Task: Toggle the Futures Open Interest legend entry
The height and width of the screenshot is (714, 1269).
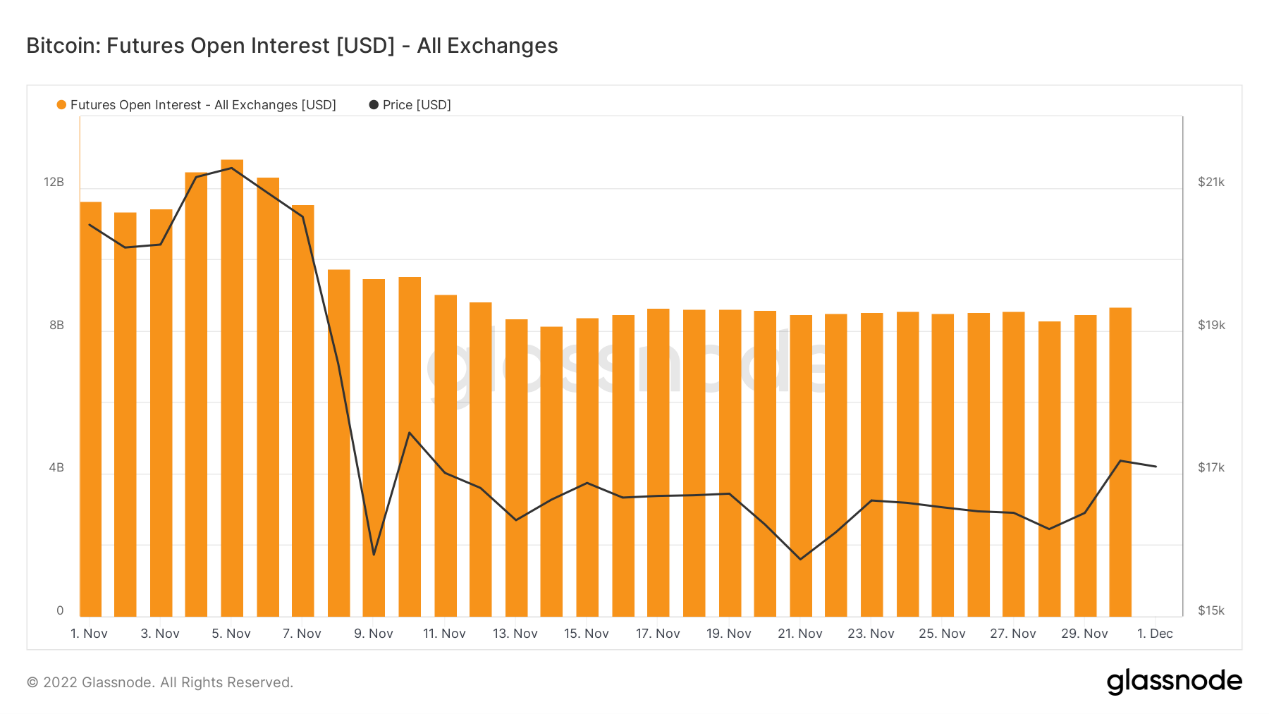Action: pos(203,105)
